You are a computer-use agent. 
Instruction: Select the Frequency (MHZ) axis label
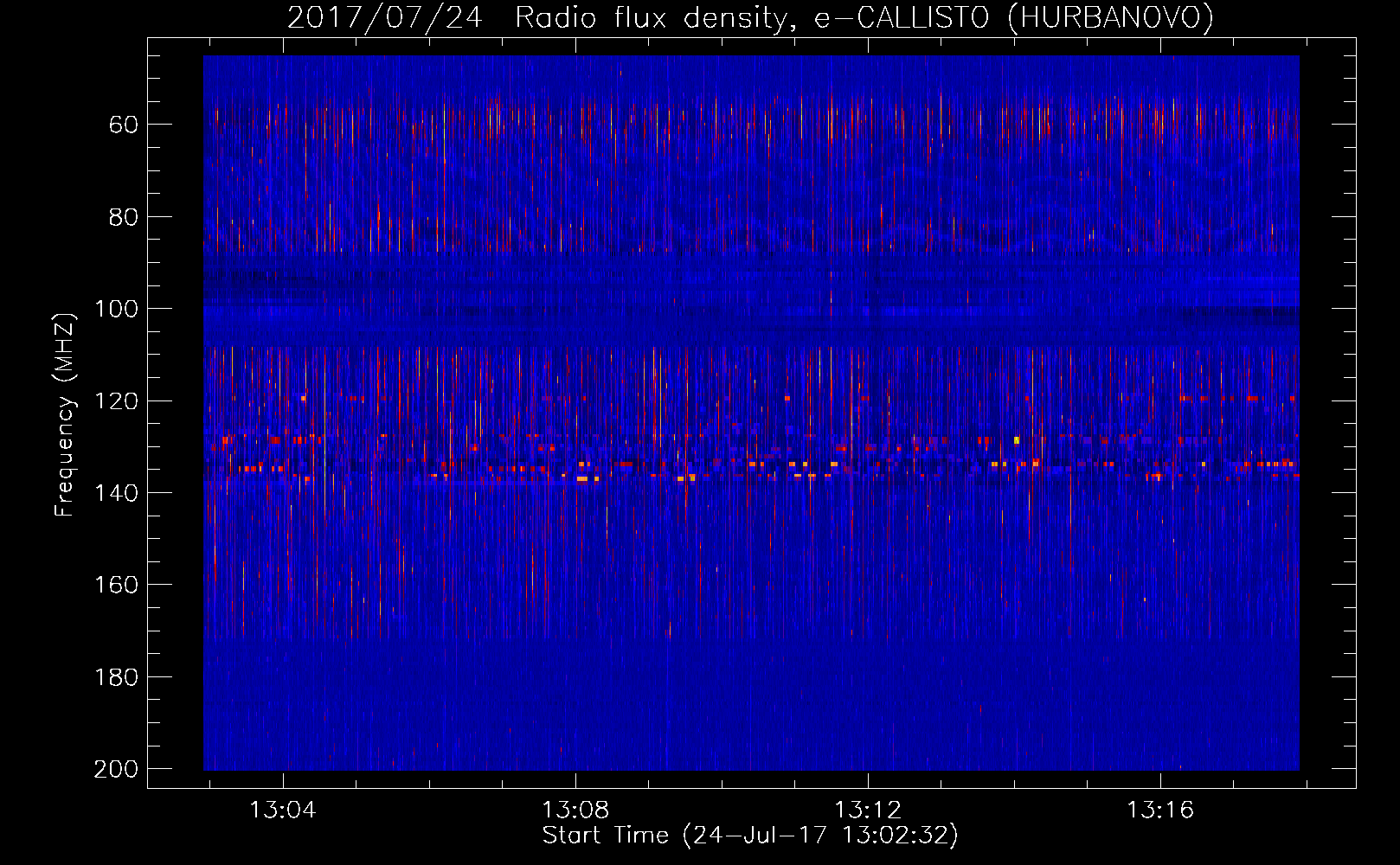65,414
